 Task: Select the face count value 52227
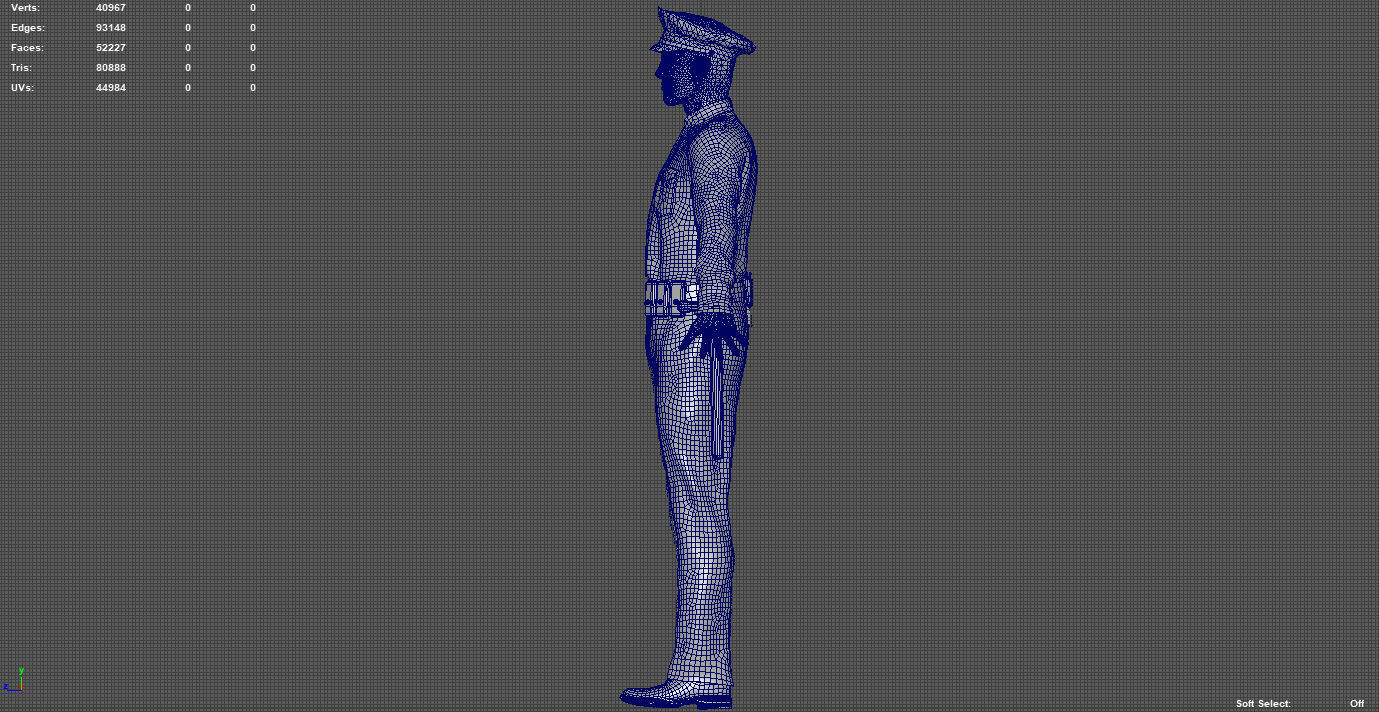111,48
